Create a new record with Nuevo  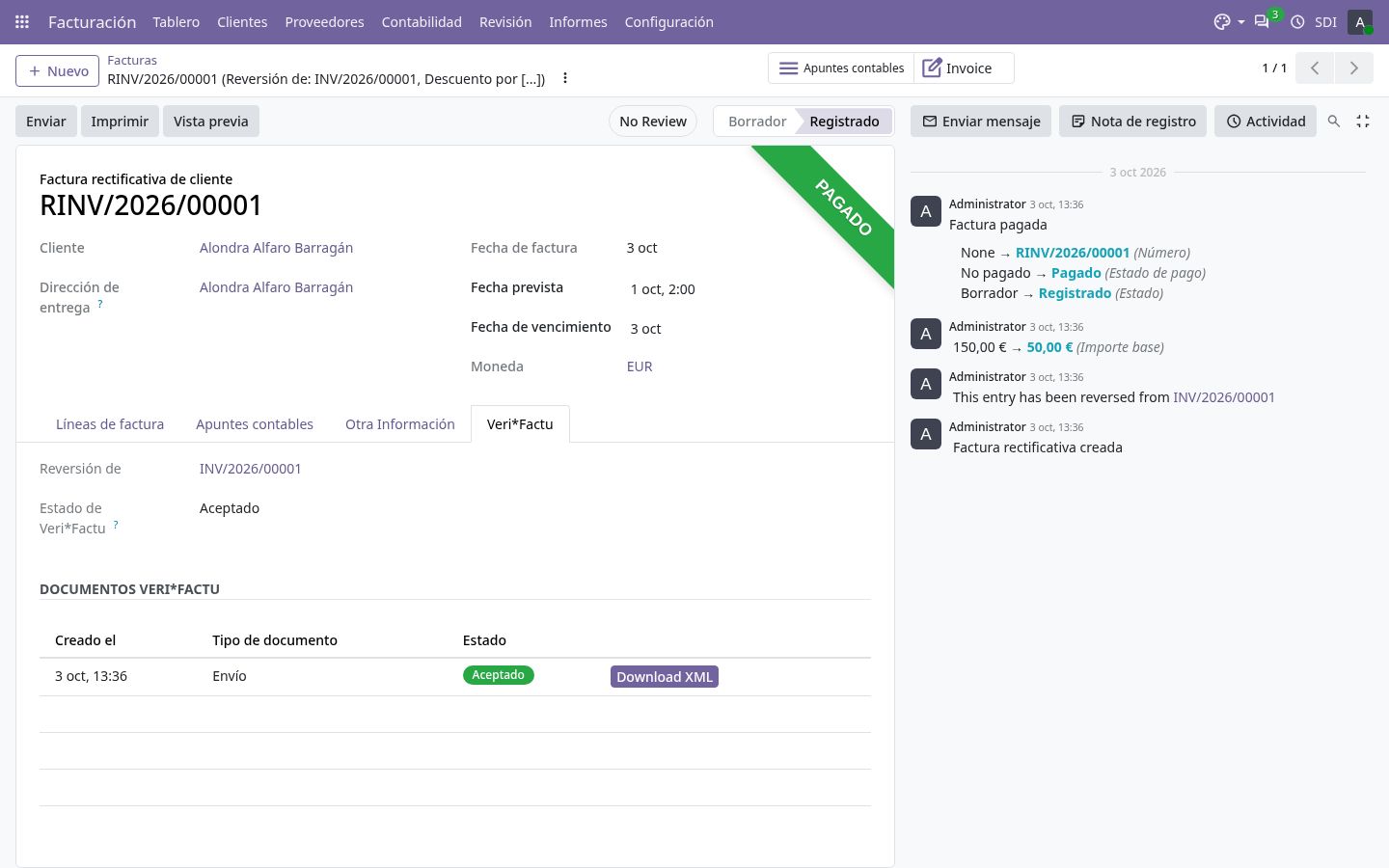(x=58, y=70)
